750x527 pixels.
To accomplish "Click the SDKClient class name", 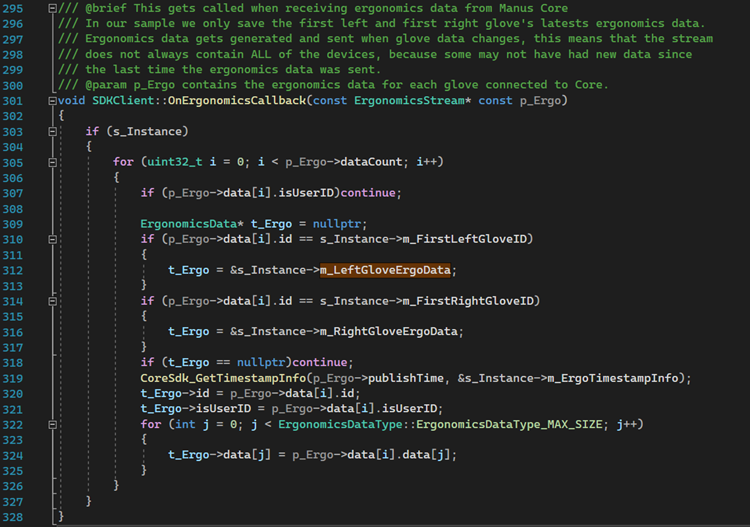I will pos(123,100).
